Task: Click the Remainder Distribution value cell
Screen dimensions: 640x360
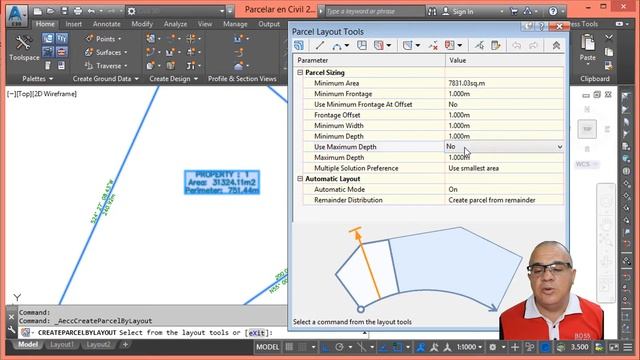Action: coord(504,200)
